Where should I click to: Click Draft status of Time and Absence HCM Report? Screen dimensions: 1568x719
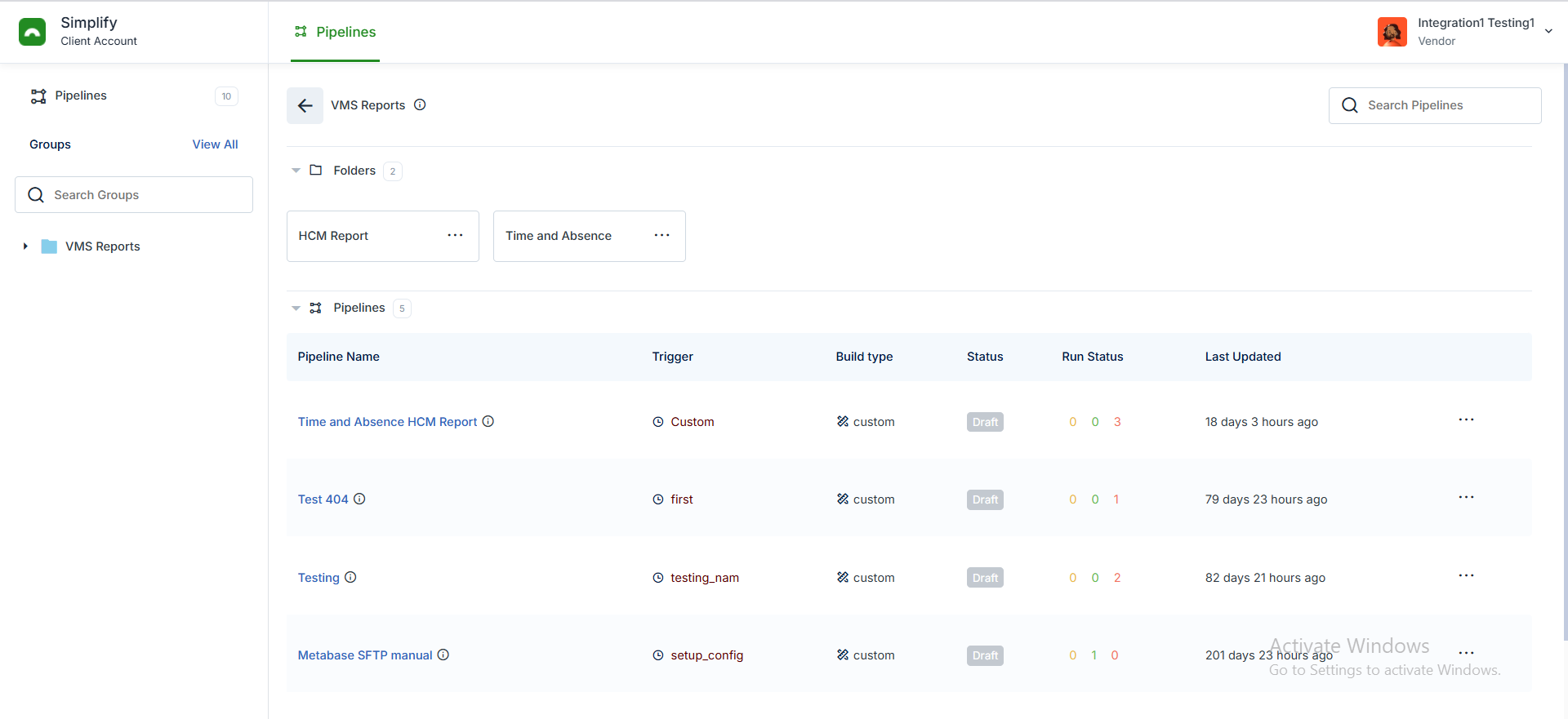click(985, 422)
